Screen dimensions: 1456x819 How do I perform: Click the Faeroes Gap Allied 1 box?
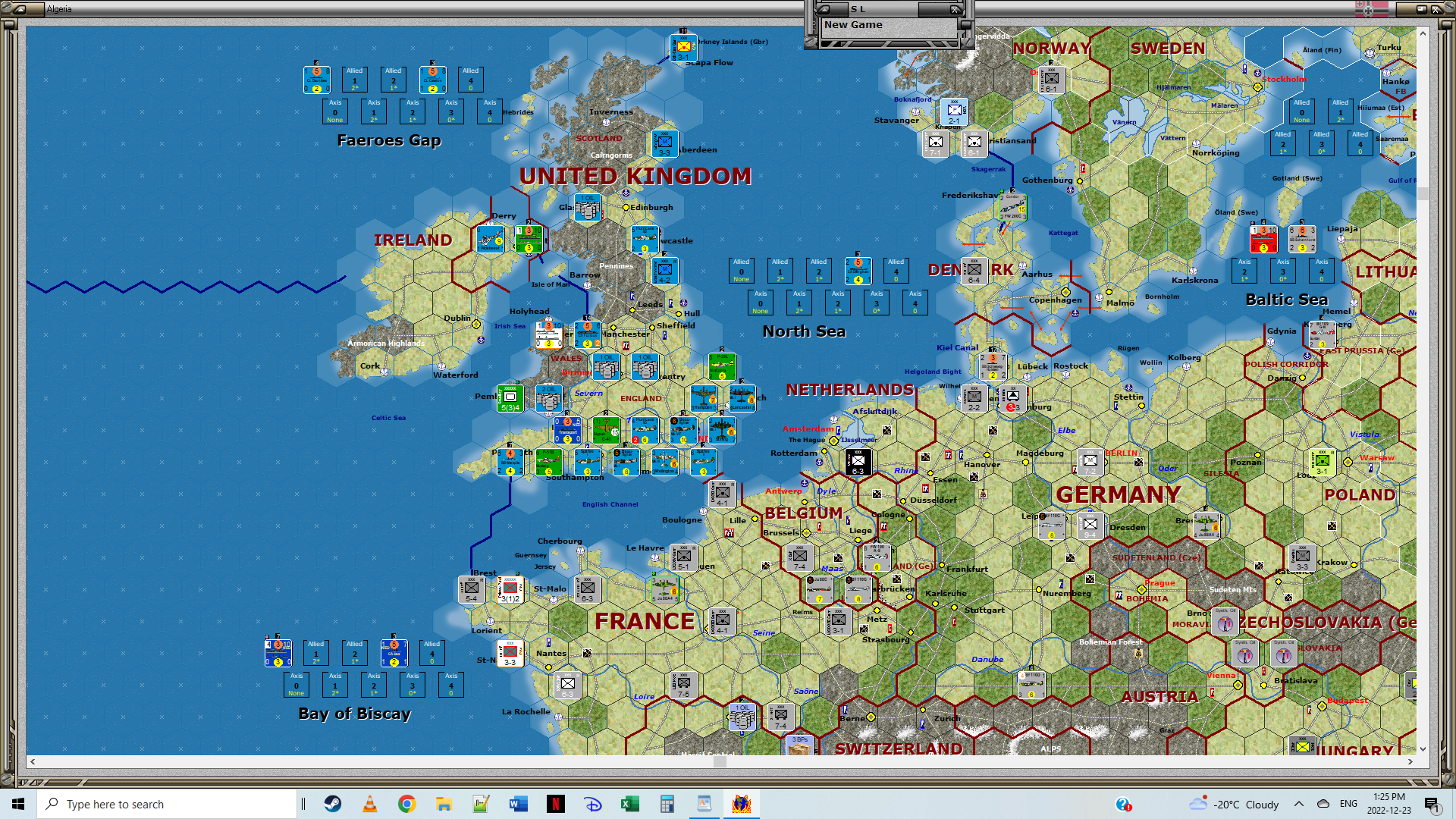pos(354,80)
